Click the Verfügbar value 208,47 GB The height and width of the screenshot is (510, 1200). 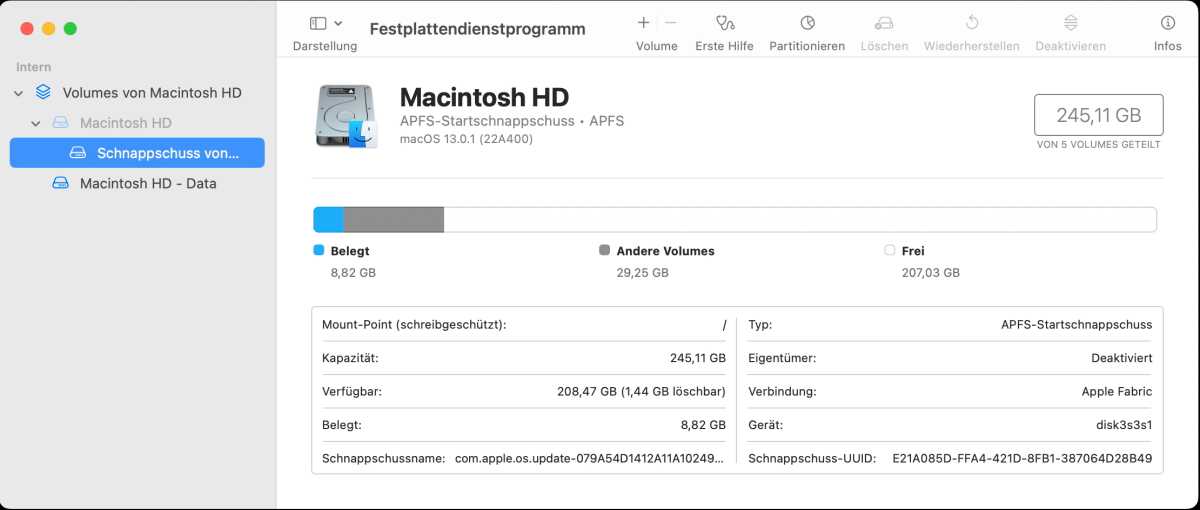[641, 391]
